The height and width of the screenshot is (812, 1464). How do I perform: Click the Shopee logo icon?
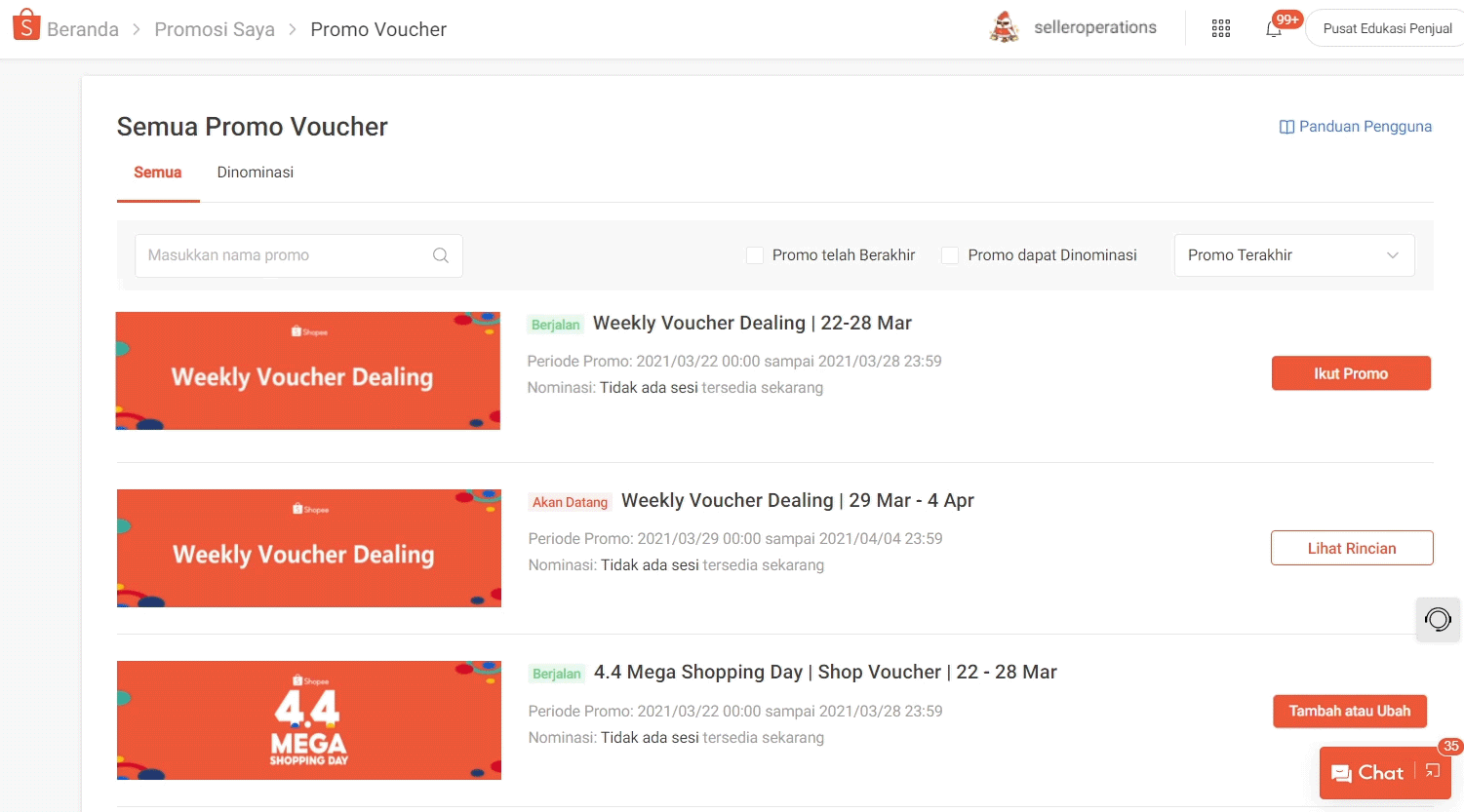coord(26,26)
